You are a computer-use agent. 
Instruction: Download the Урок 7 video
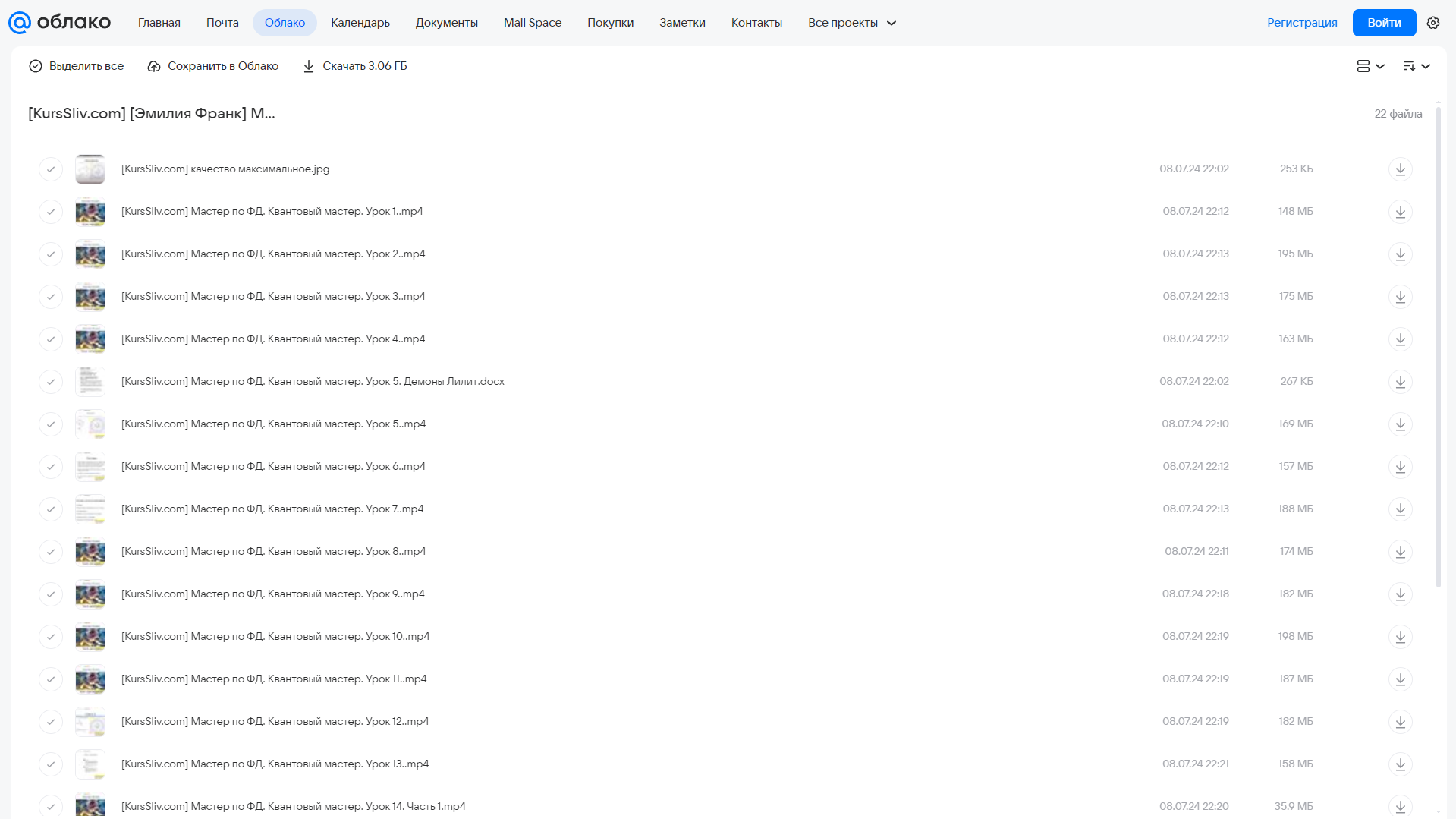tap(1400, 509)
